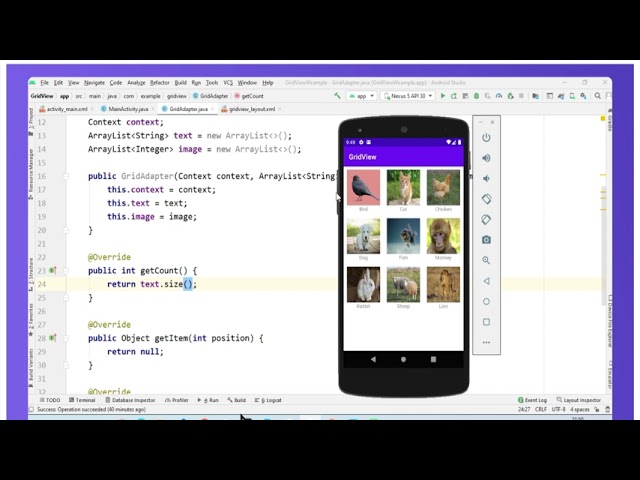Open the Nexus 5 API 30 device dropdown
This screenshot has height=480, width=640.
pyautogui.click(x=408, y=96)
